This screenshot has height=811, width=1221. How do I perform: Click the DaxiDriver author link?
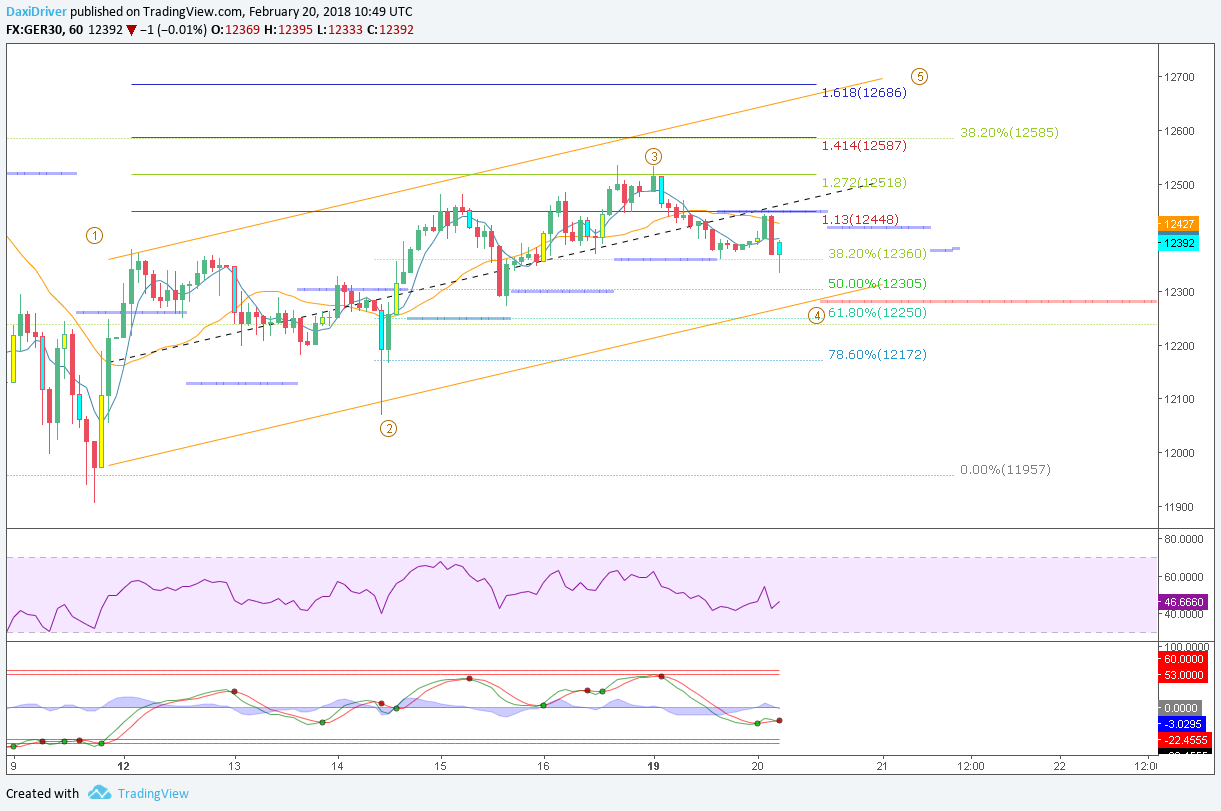[37, 11]
